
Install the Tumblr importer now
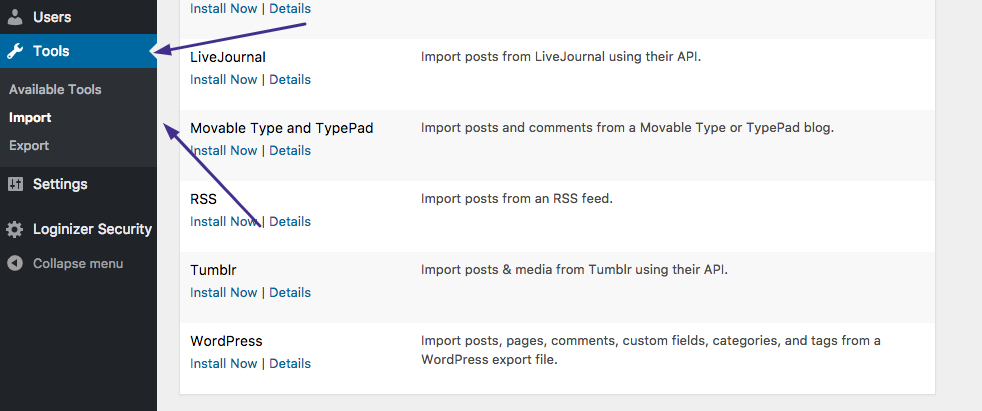pyautogui.click(x=223, y=293)
